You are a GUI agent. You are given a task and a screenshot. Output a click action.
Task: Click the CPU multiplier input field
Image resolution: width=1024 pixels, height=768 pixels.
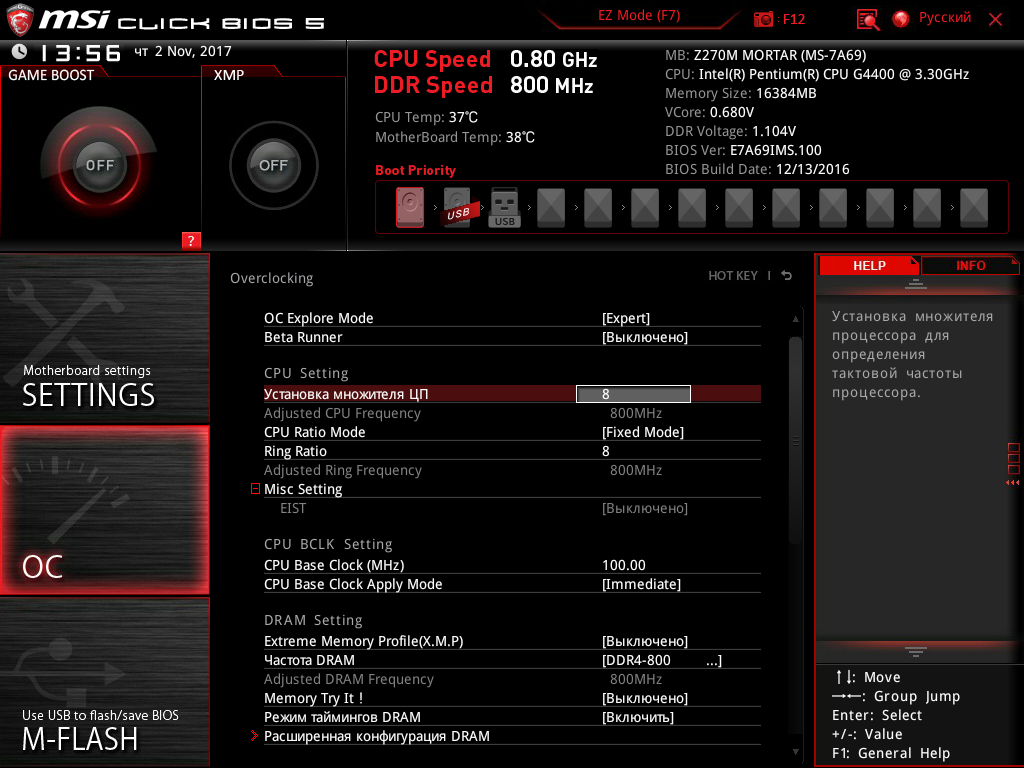633,394
